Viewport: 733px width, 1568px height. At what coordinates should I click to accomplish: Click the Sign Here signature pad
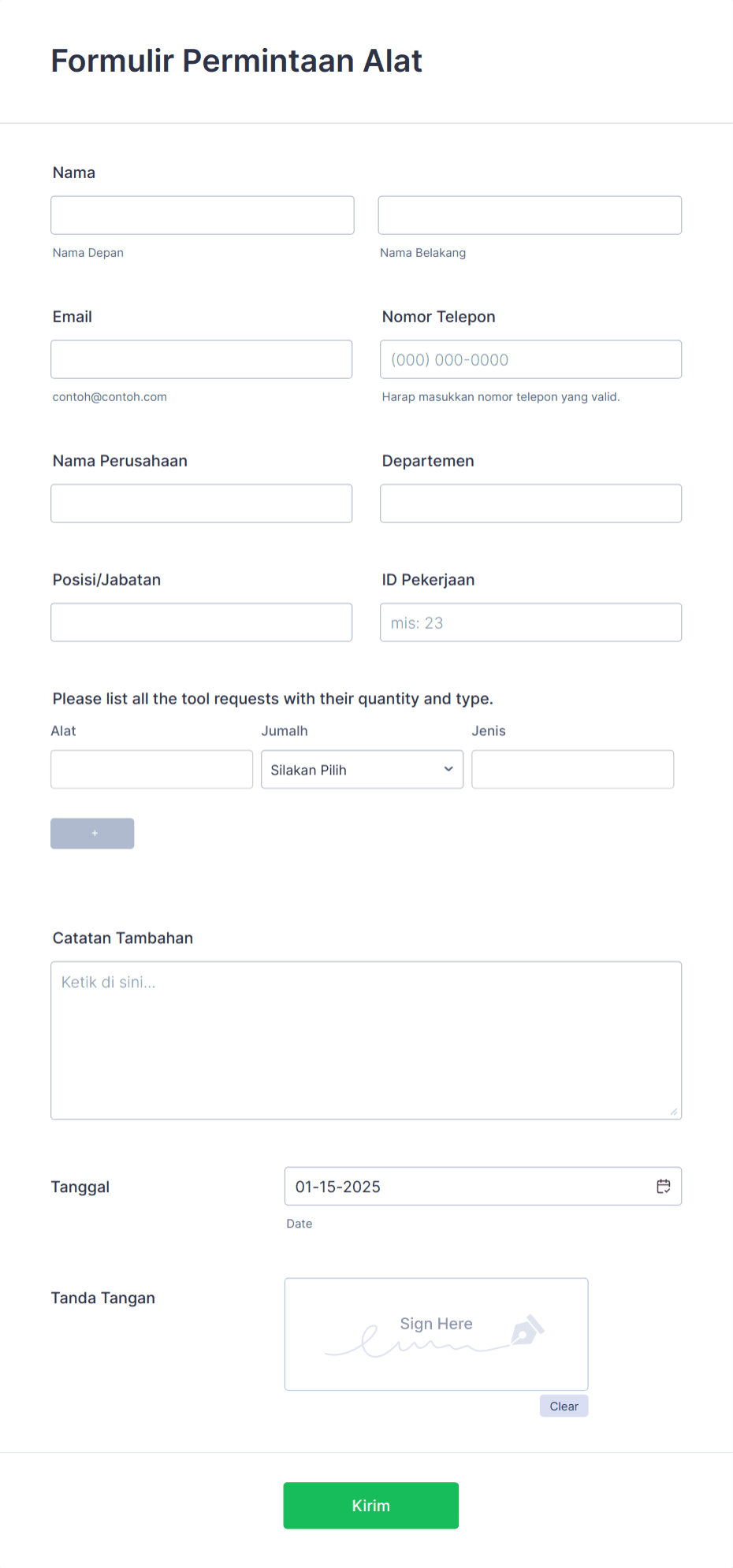tap(436, 1334)
